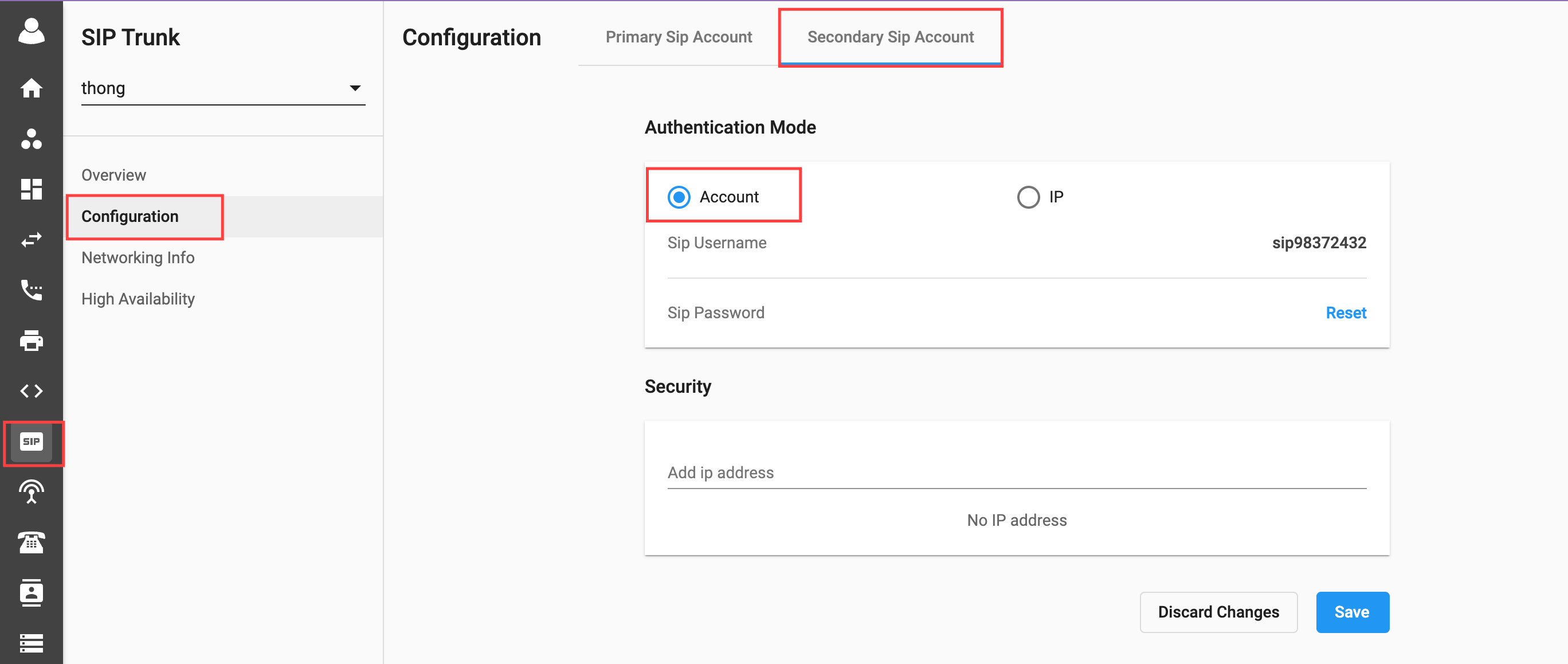This screenshot has height=664, width=1568.
Task: Open the desk telephone icon
Action: tap(31, 542)
